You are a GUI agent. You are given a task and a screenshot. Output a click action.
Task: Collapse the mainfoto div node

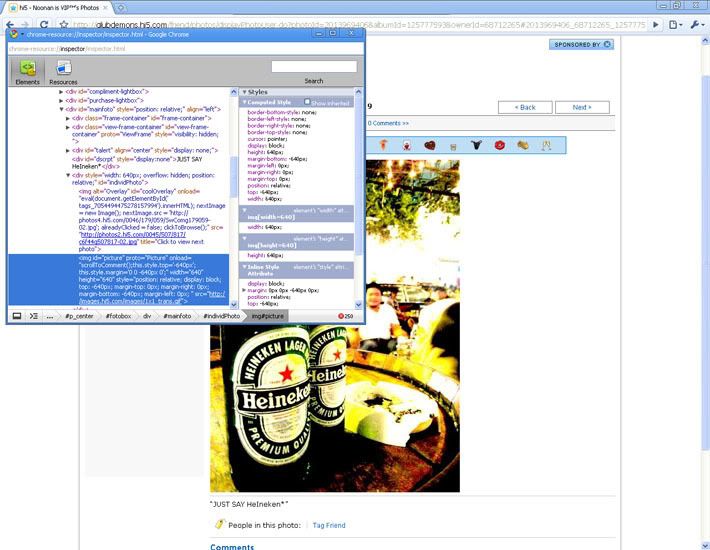pyautogui.click(x=61, y=109)
